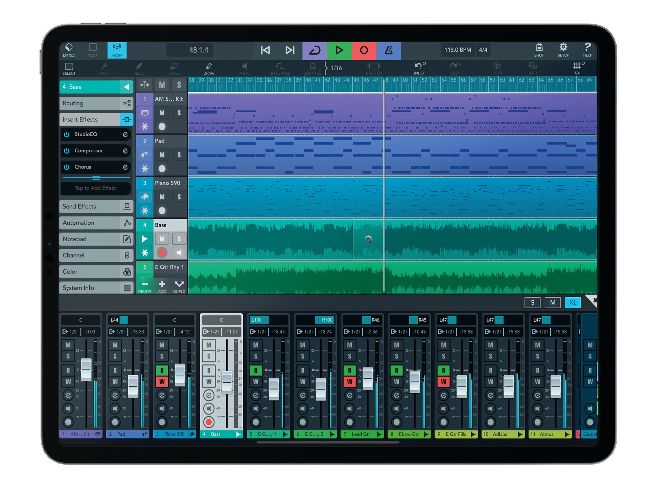Toggle the metronome click
This screenshot has width=650, height=499.
(x=388, y=49)
